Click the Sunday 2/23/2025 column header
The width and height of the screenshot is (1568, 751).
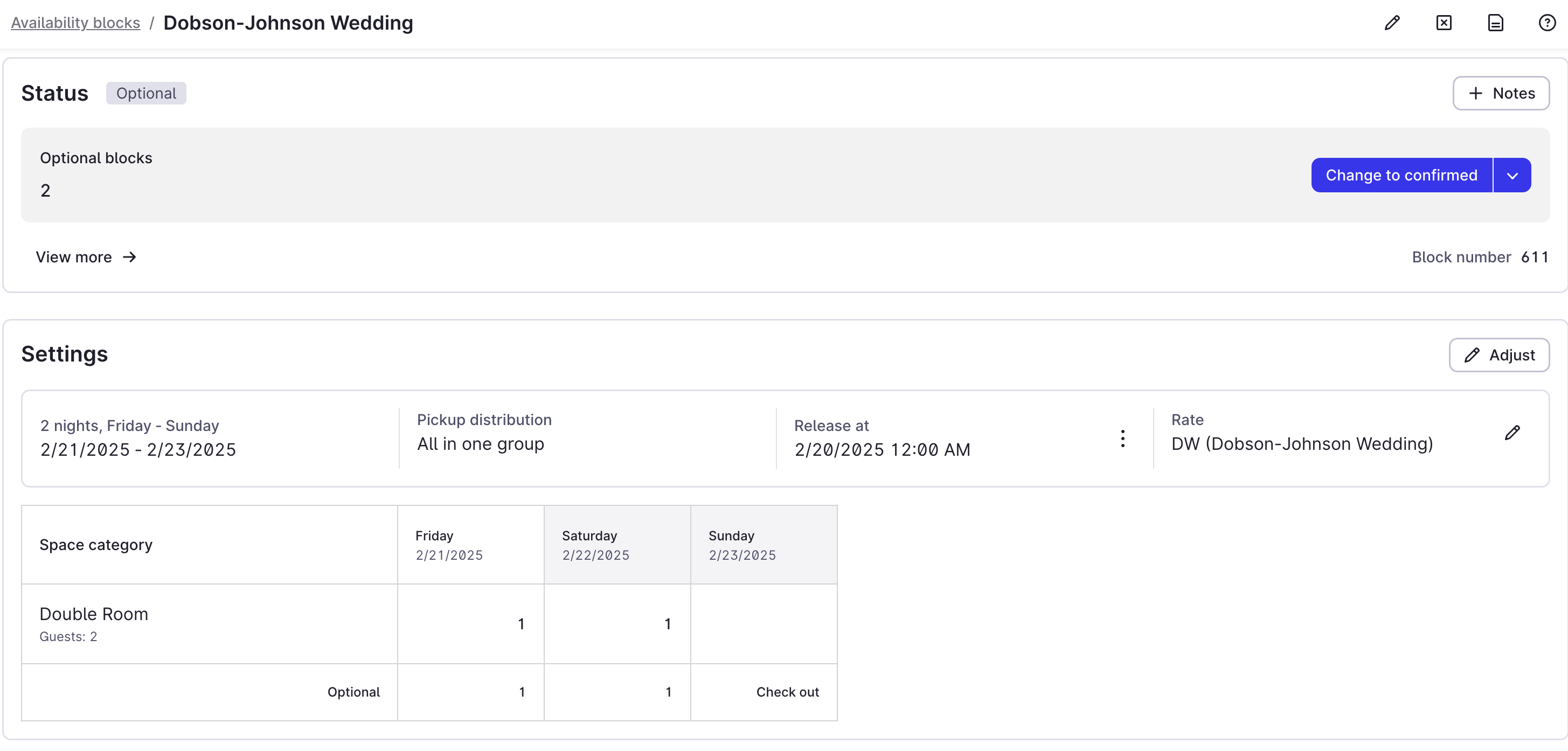[764, 544]
